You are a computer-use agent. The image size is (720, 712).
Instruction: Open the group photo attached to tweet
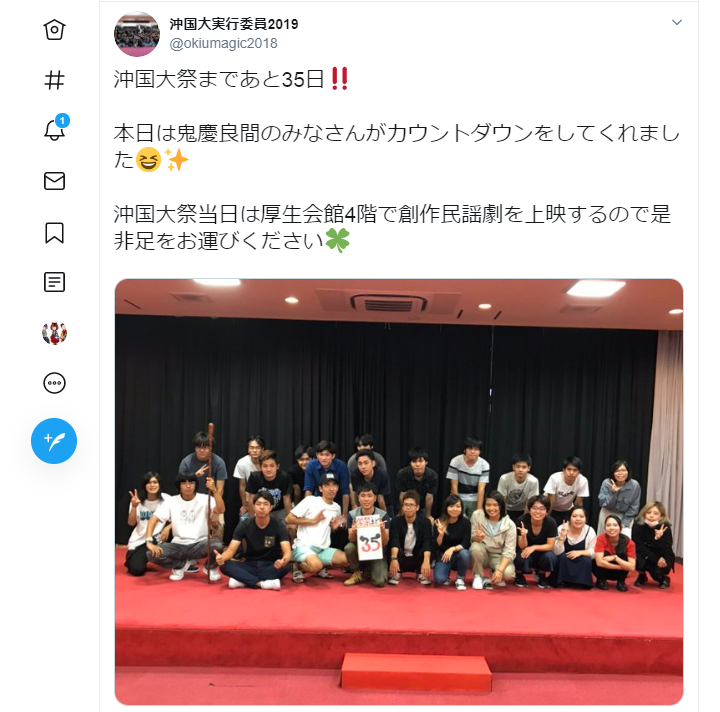(399, 492)
